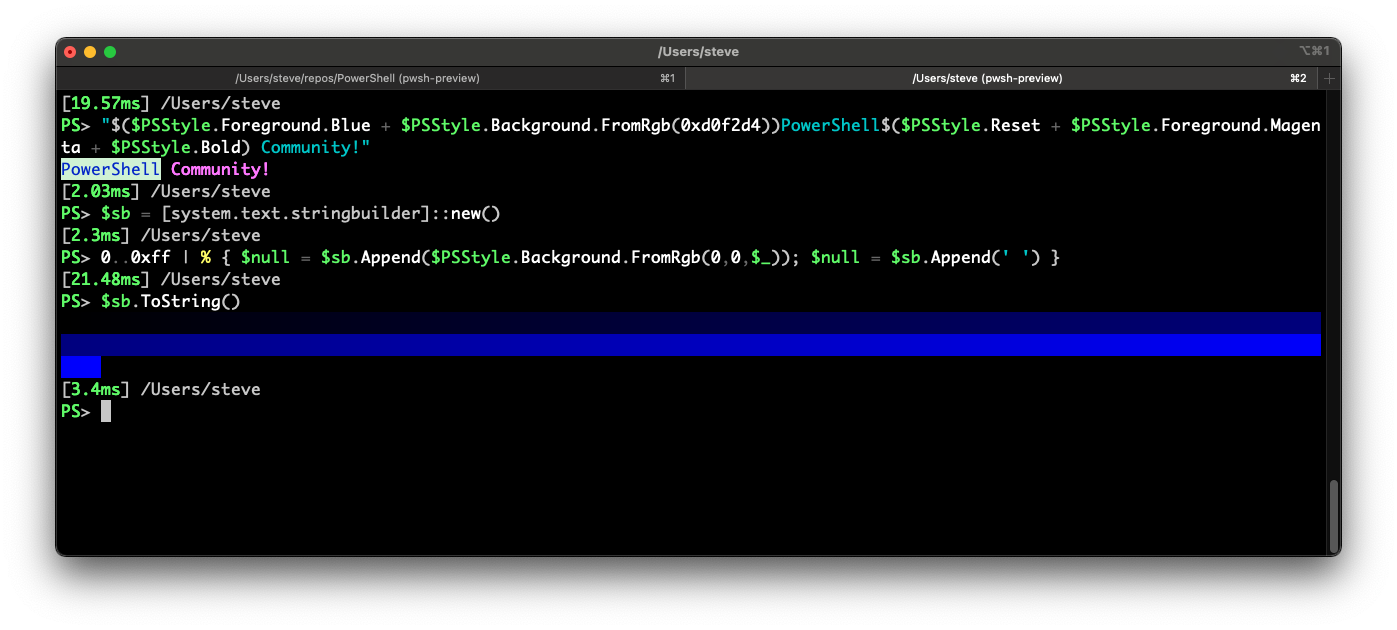Click the "[3.4ms] /Users/steve" line
Image resolution: width=1397 pixels, height=630 pixels.
[x=161, y=389]
